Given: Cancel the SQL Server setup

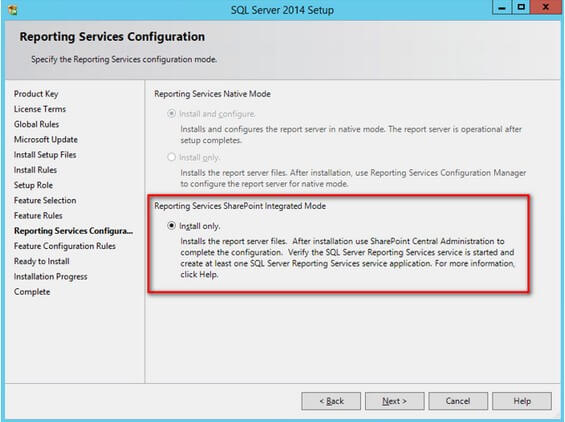Looking at the screenshot, I should (x=458, y=401).
